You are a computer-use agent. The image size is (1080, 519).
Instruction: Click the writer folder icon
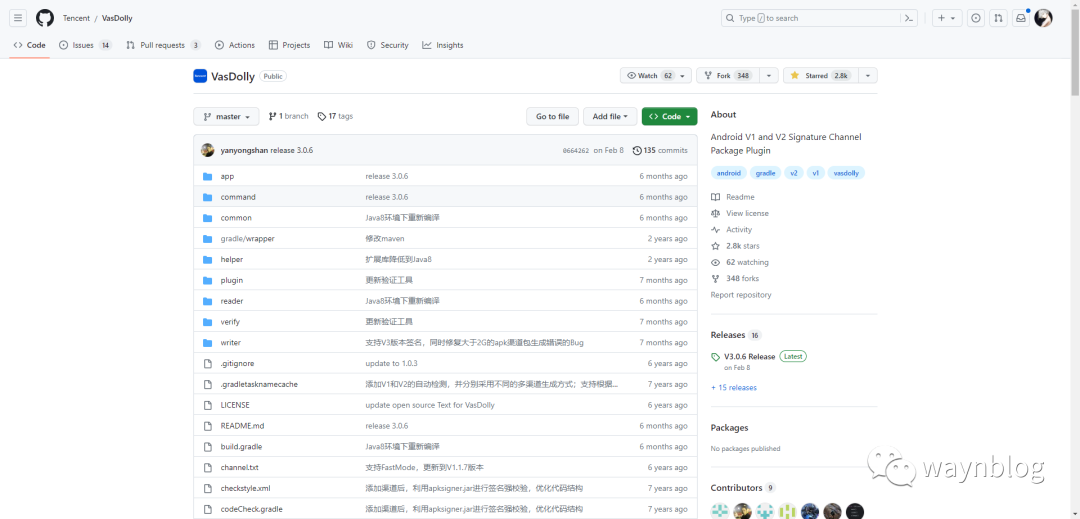(x=207, y=343)
